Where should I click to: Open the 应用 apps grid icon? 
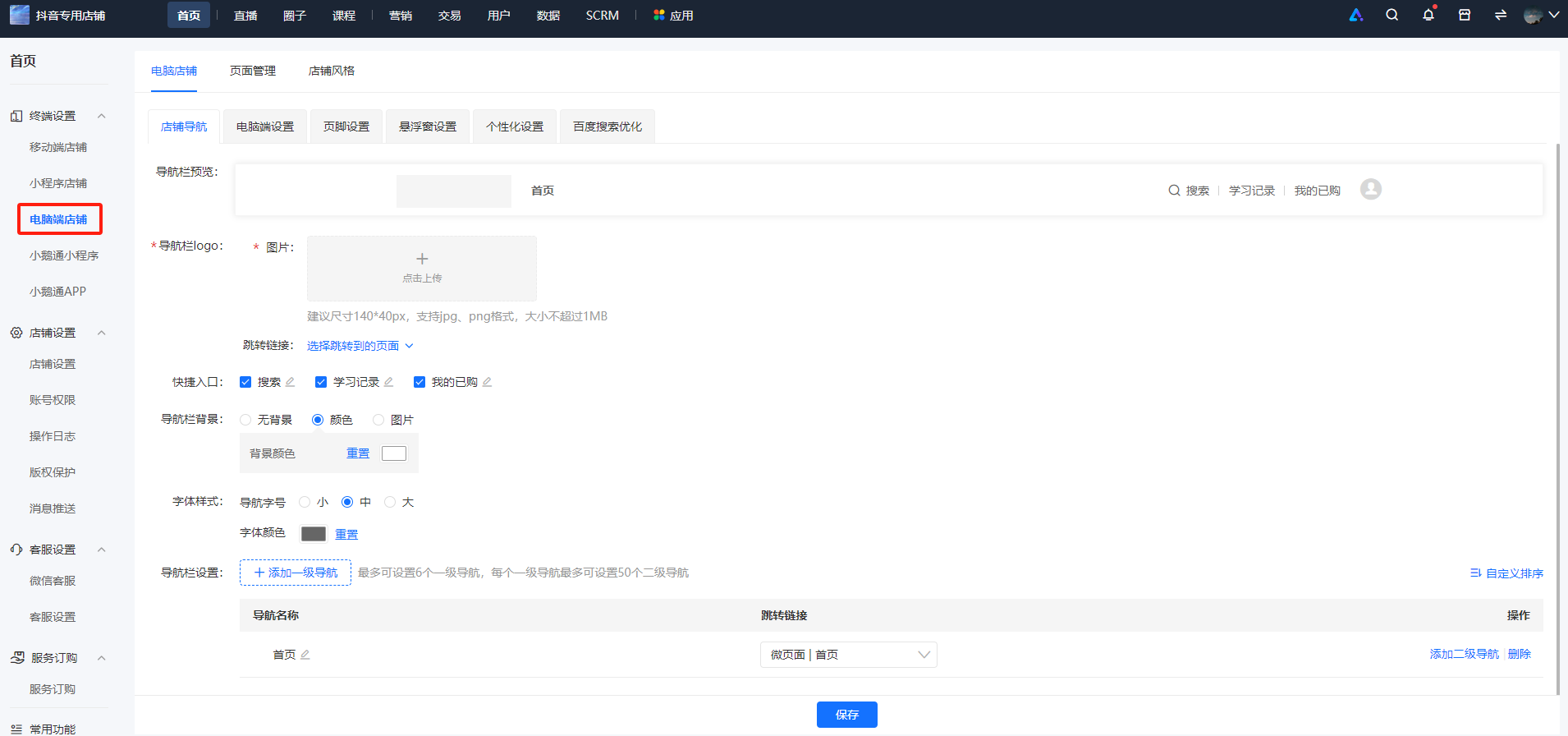(658, 15)
